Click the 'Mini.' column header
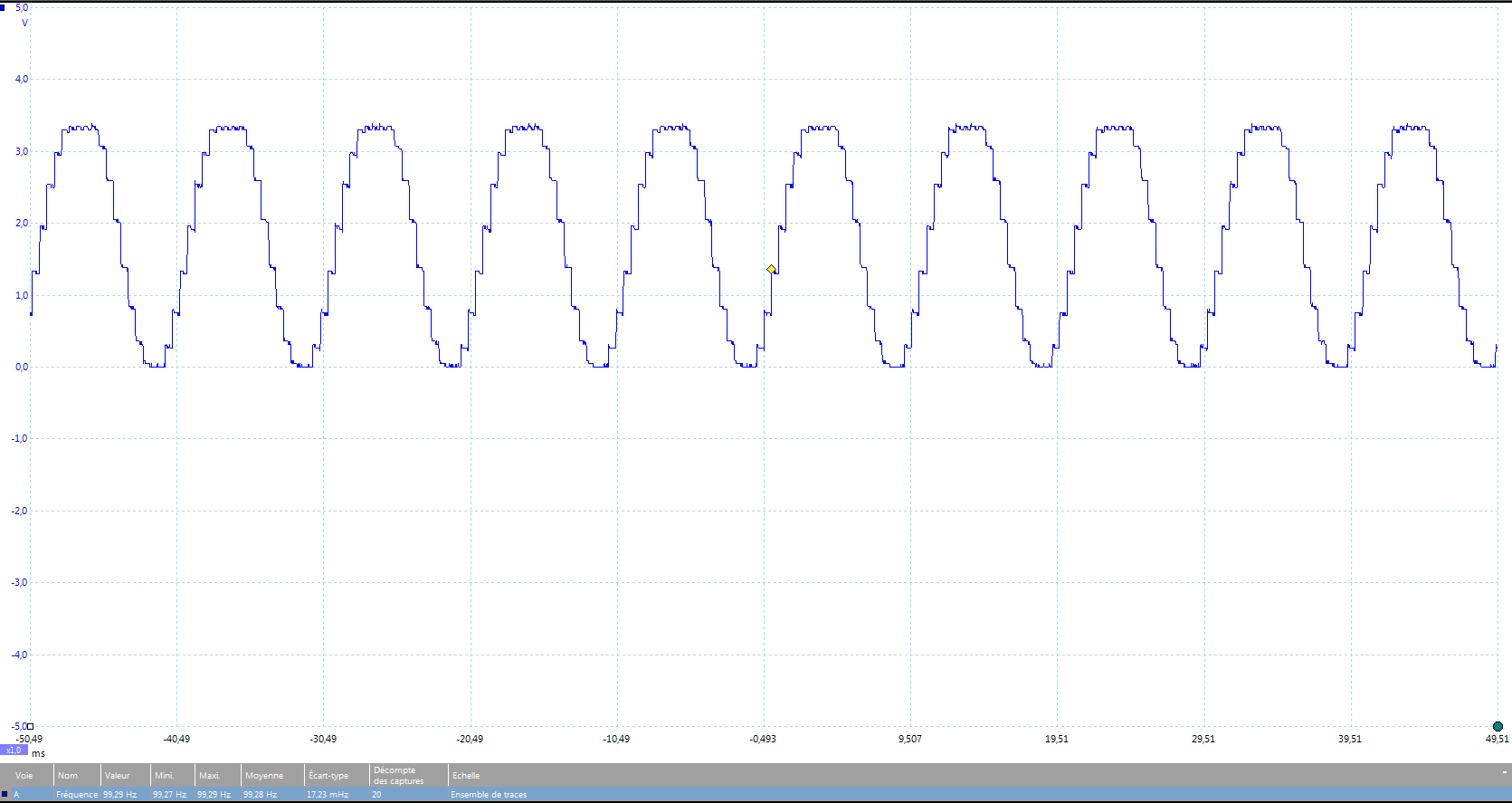This screenshot has width=1512, height=803. 164,776
